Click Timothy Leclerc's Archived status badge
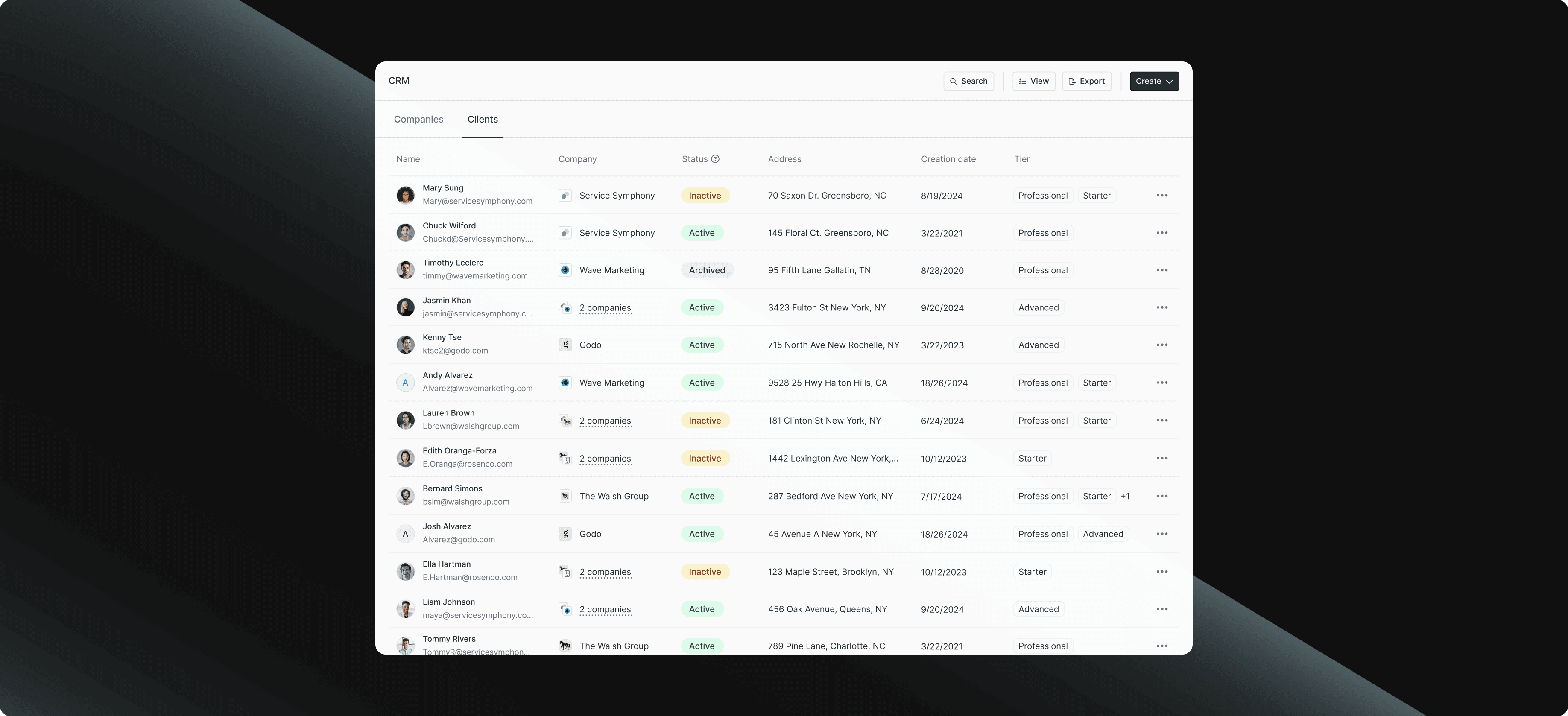This screenshot has width=1568, height=716. [x=706, y=270]
